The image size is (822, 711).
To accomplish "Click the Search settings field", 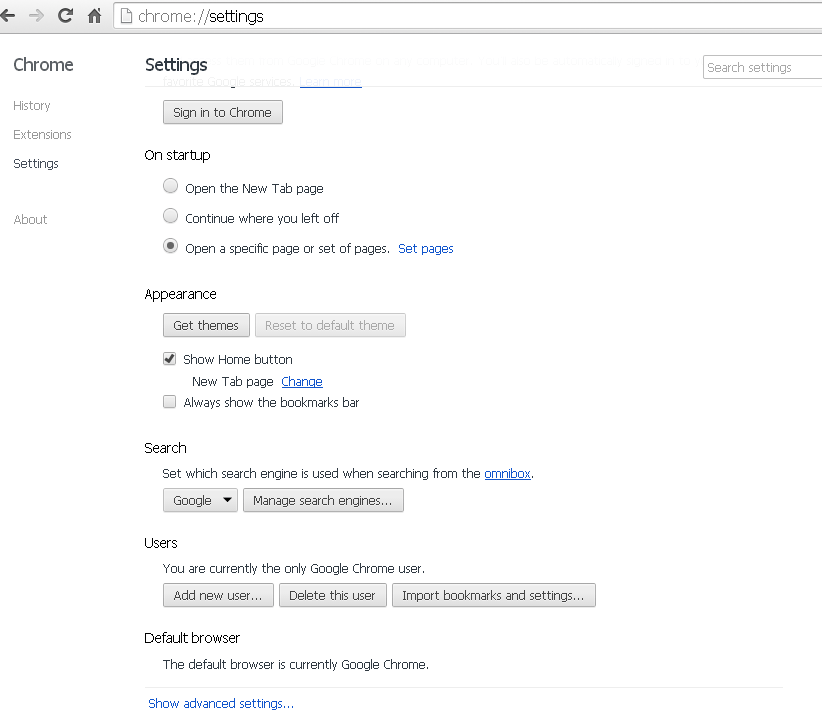I will pos(763,67).
